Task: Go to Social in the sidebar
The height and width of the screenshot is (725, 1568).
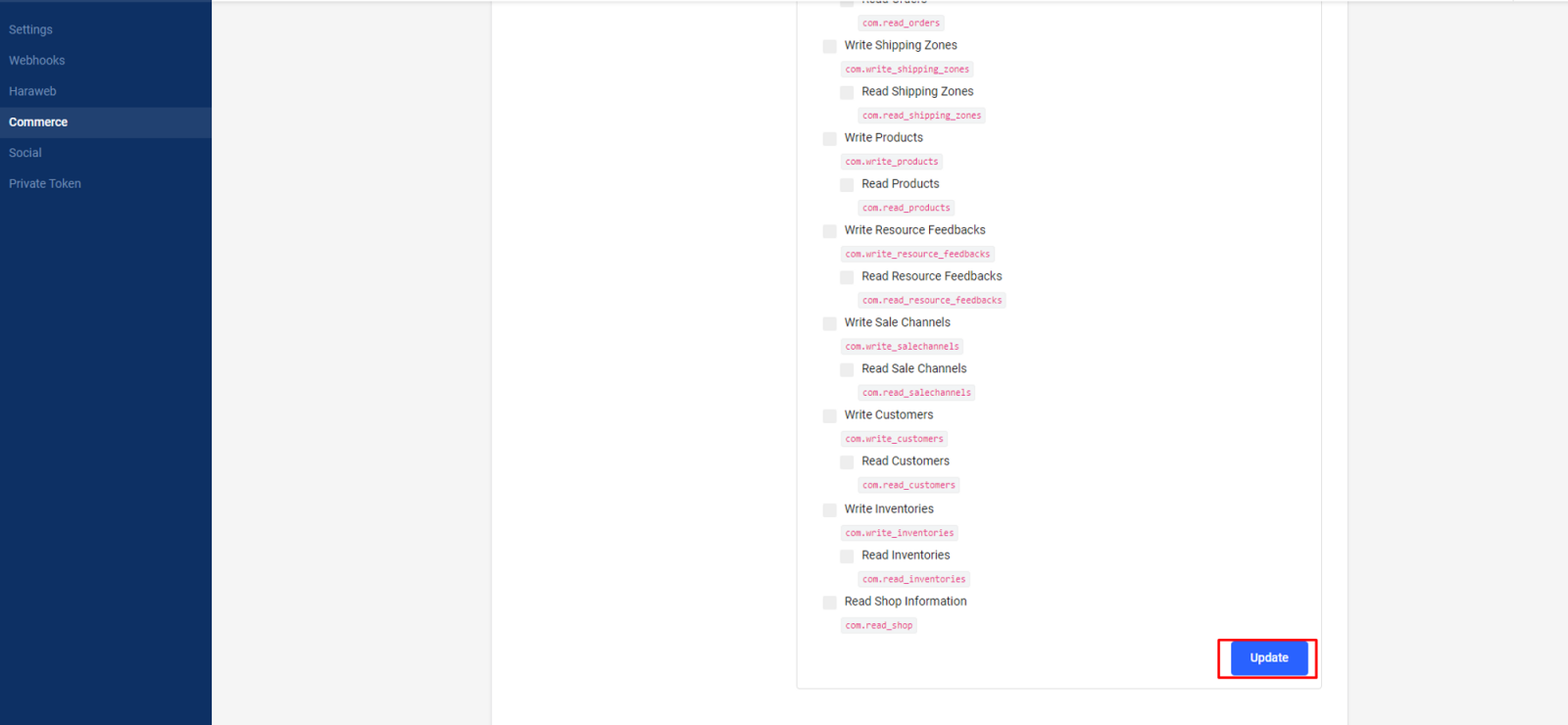Action: [x=25, y=153]
